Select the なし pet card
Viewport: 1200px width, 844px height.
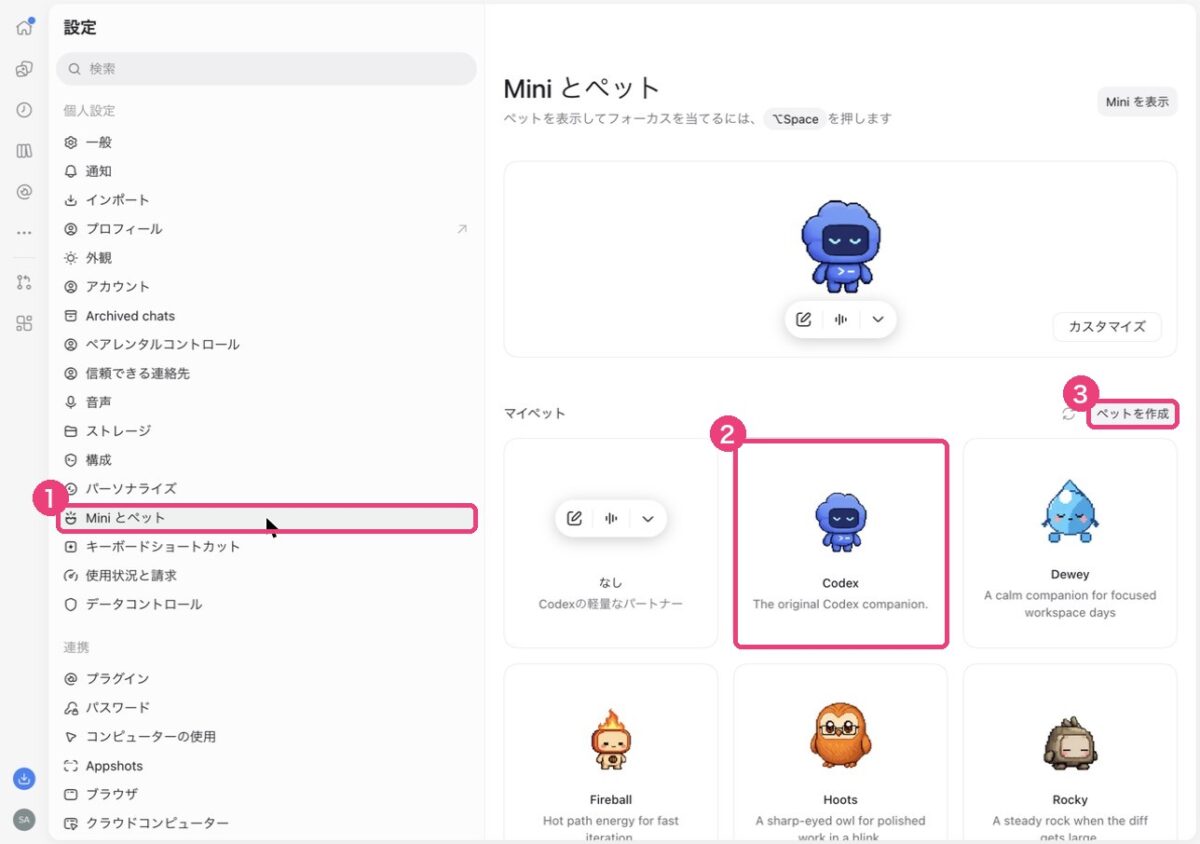pos(611,543)
